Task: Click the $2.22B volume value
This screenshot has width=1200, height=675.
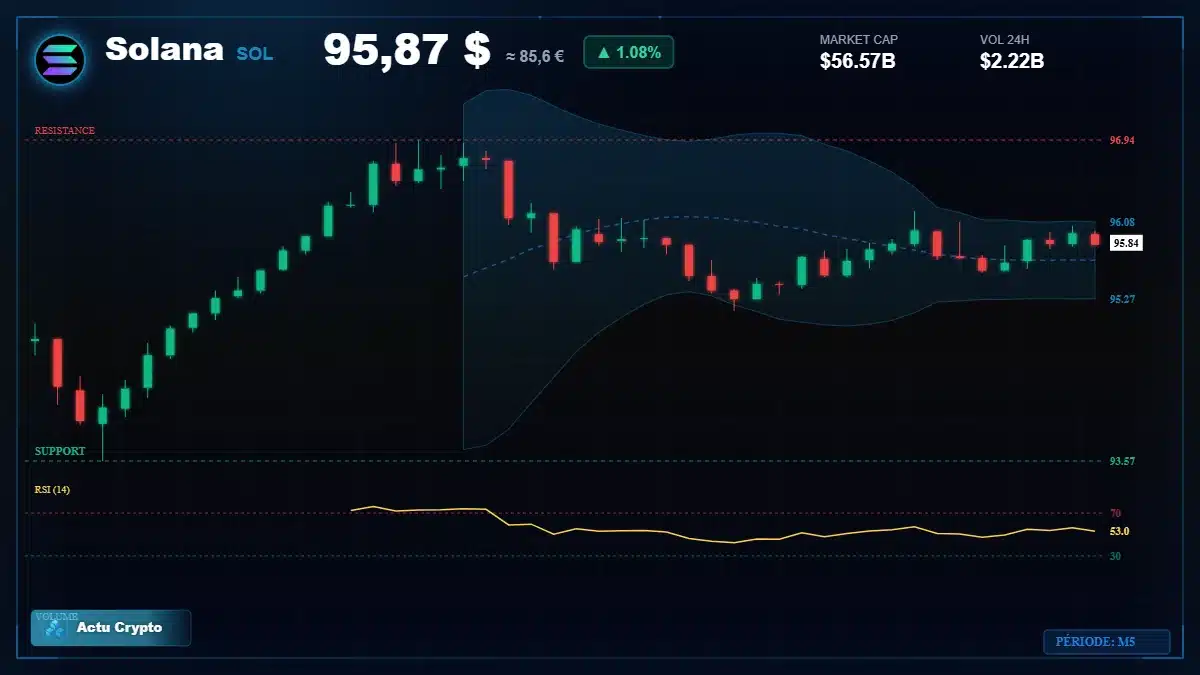Action: (x=1012, y=61)
